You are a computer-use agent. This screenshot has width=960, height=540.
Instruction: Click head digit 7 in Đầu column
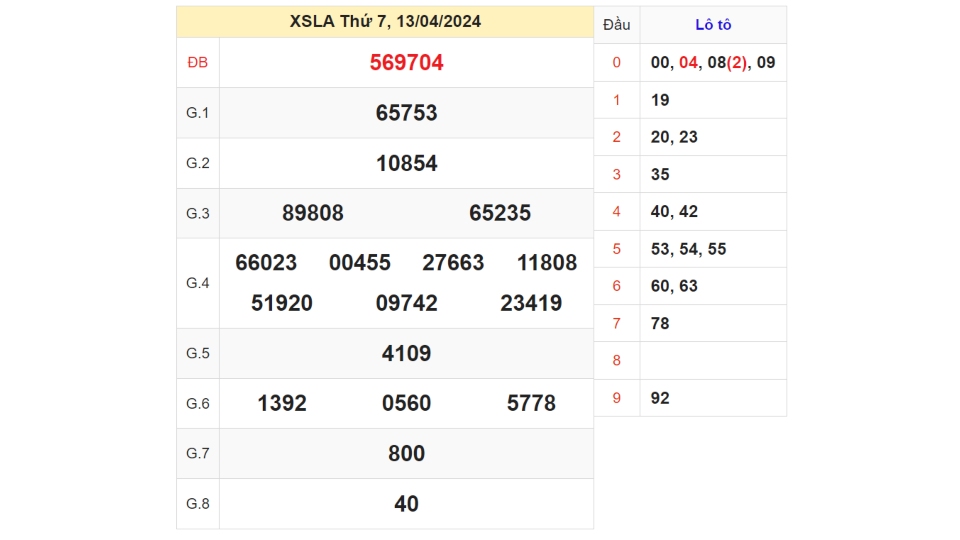[x=617, y=323]
